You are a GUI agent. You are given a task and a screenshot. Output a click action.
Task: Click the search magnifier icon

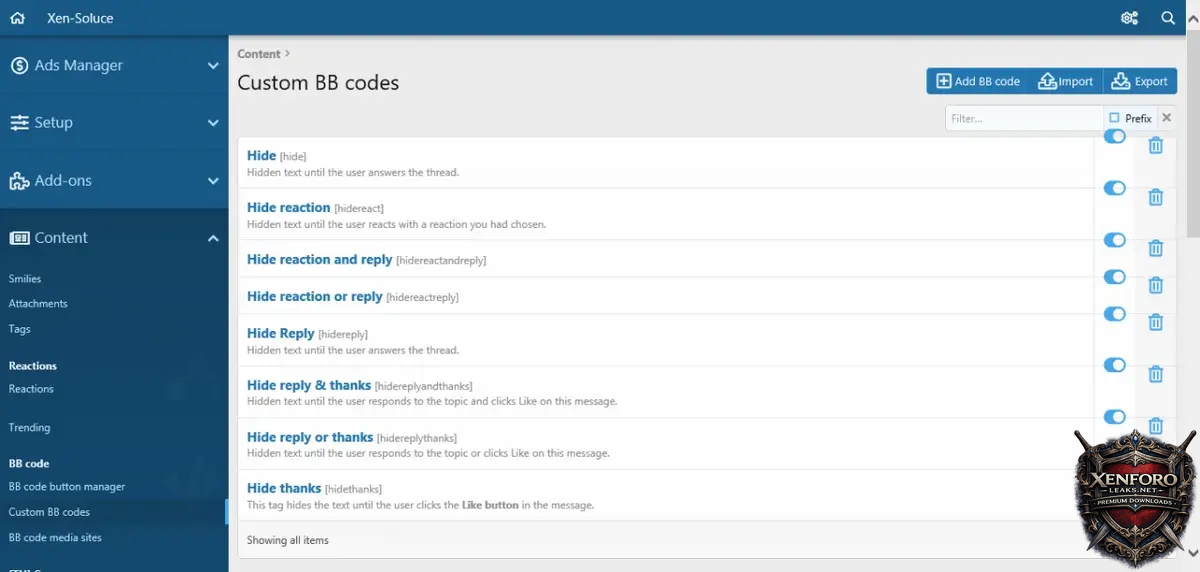(1168, 18)
